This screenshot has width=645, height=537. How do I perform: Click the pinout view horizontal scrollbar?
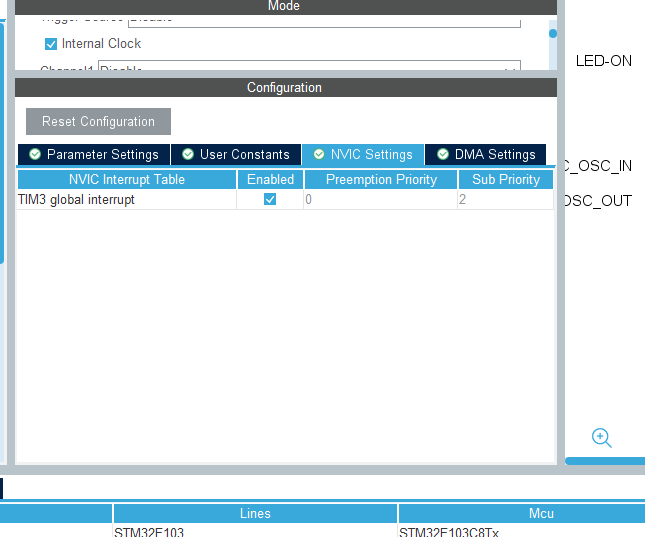tap(605, 461)
